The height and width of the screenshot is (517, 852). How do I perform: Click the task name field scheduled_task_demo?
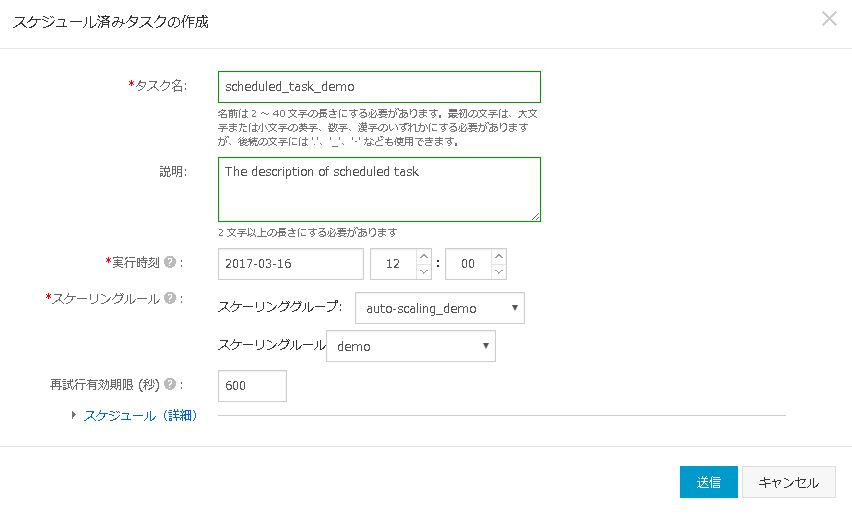click(x=379, y=86)
